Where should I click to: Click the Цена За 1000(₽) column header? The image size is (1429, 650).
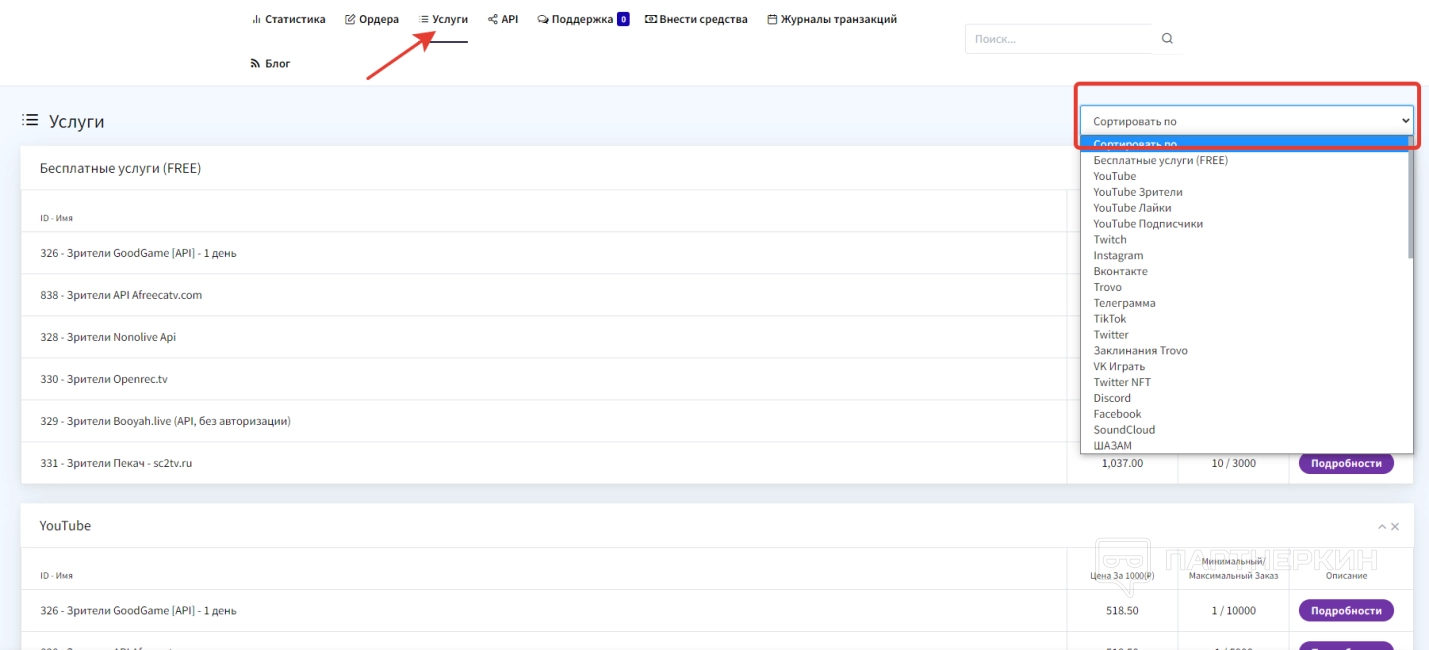pyautogui.click(x=1122, y=576)
